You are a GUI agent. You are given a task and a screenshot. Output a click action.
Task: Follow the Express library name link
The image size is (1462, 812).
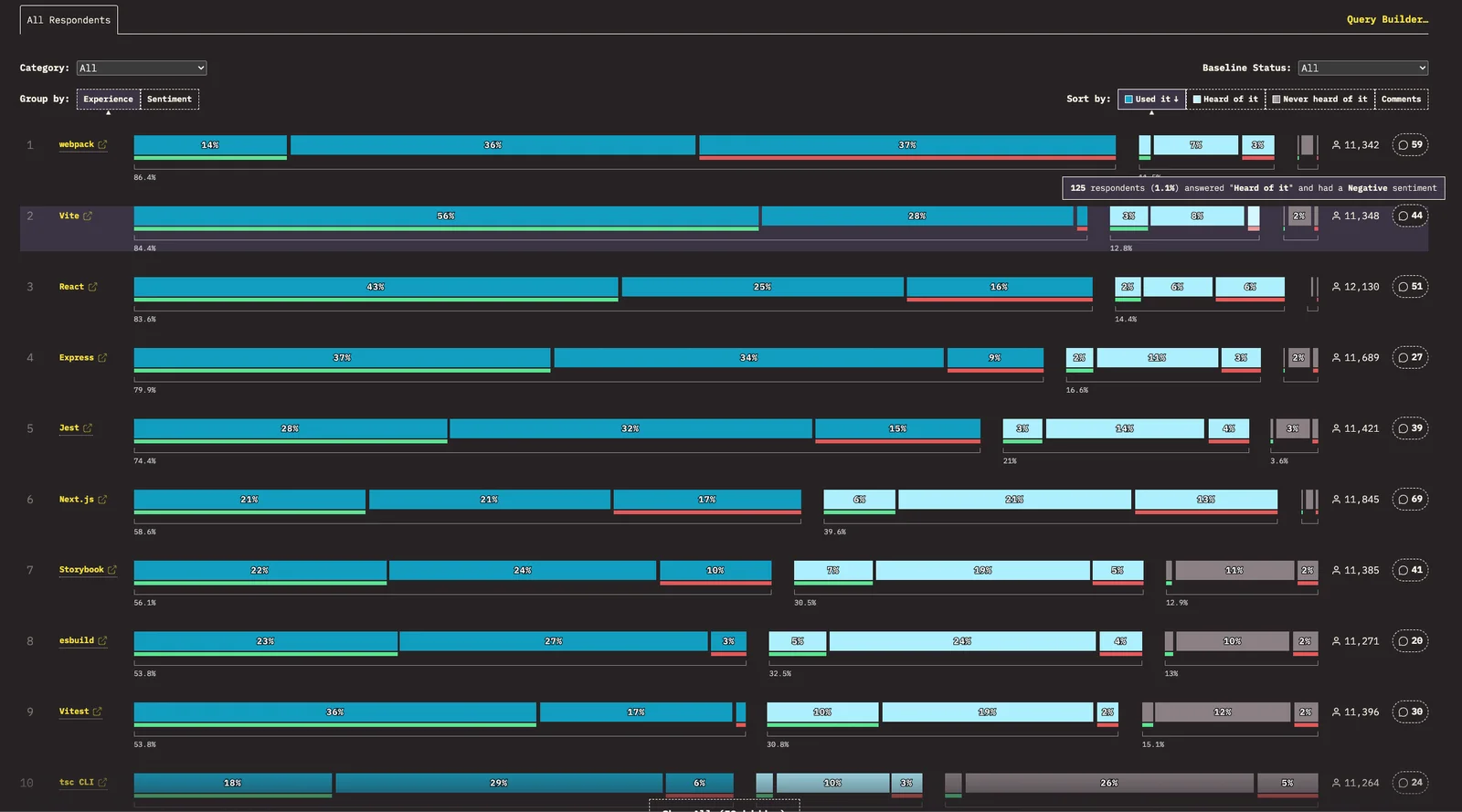pyautogui.click(x=77, y=357)
